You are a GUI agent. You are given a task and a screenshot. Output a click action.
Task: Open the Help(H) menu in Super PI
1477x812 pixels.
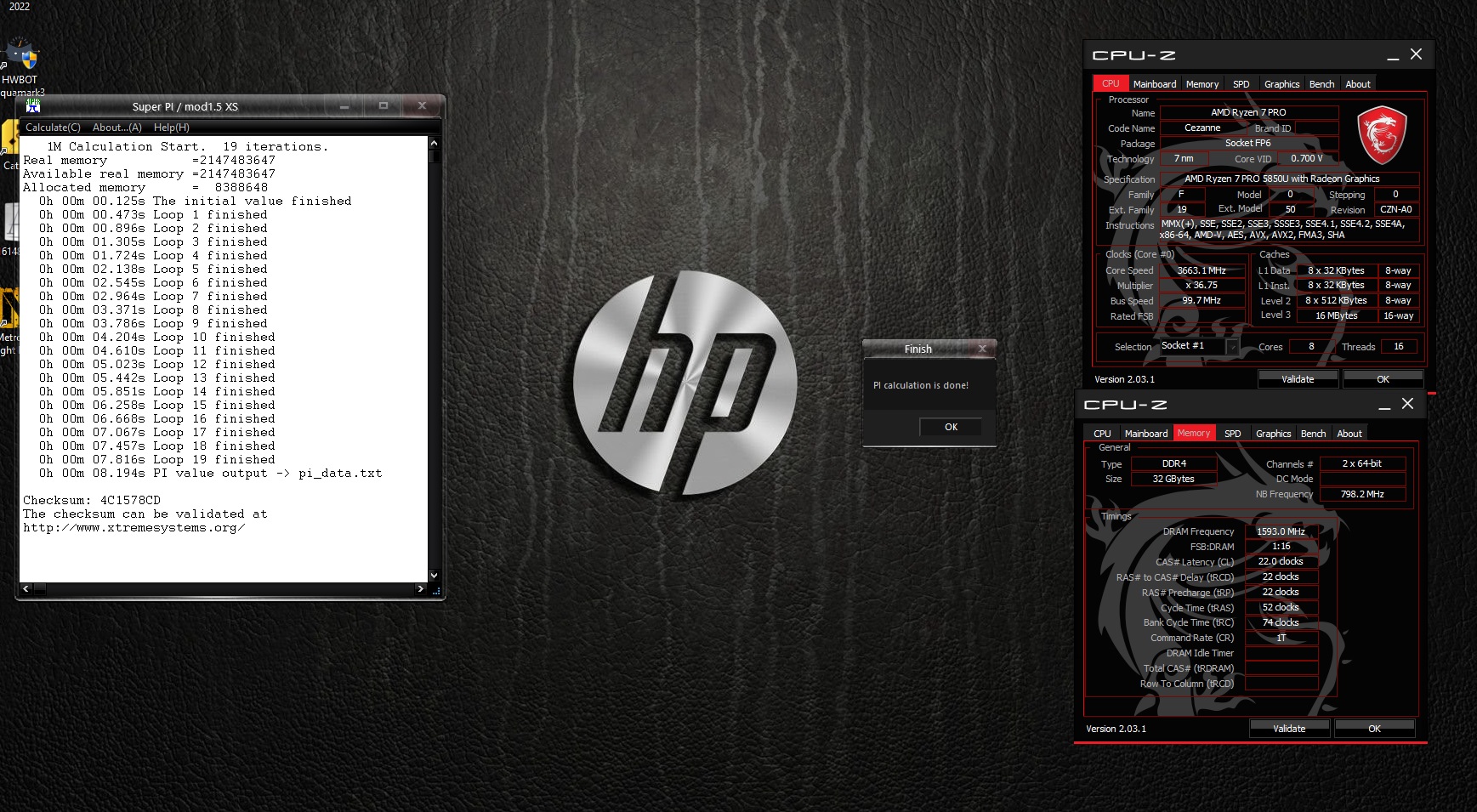point(172,128)
